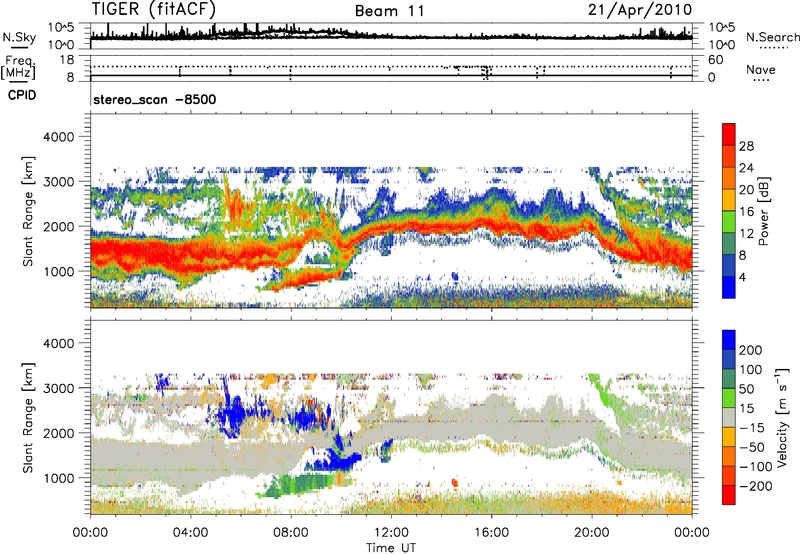Click the "04:00" time tick label
The image size is (800, 554).
point(190,533)
